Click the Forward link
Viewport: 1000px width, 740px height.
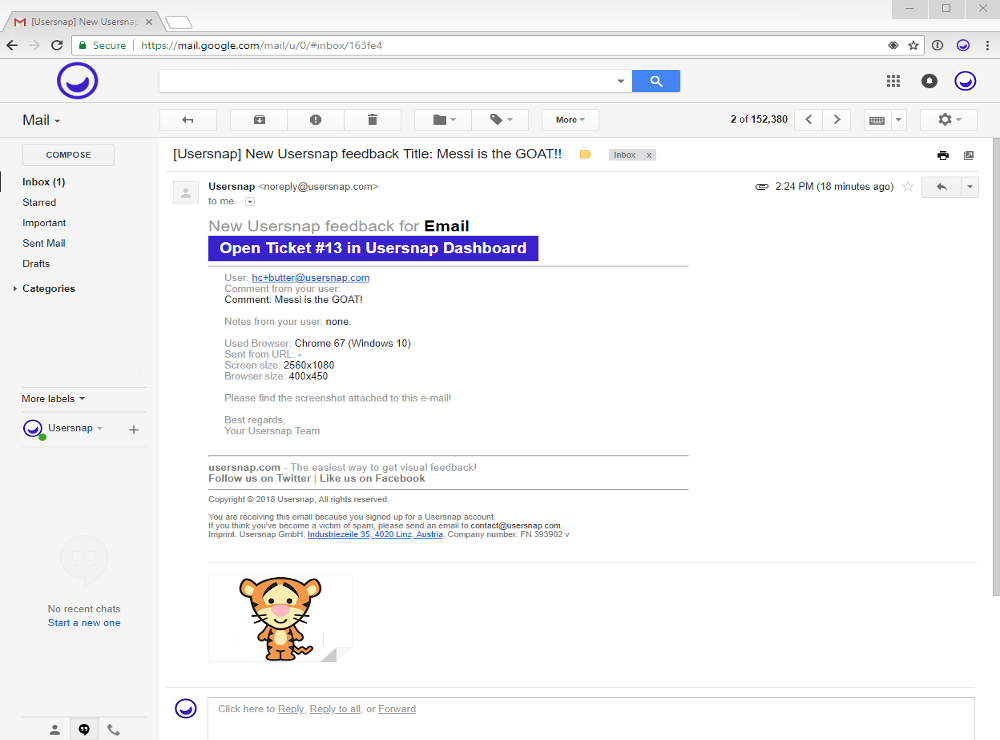point(397,709)
